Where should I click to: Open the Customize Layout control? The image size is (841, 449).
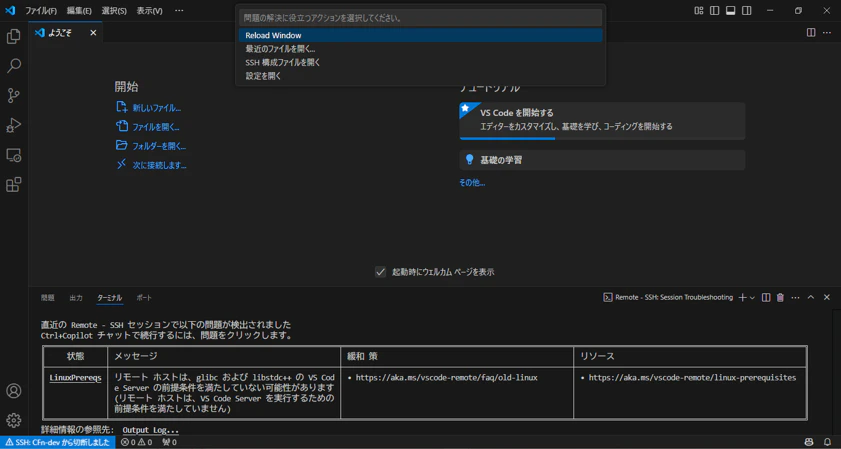coord(698,10)
